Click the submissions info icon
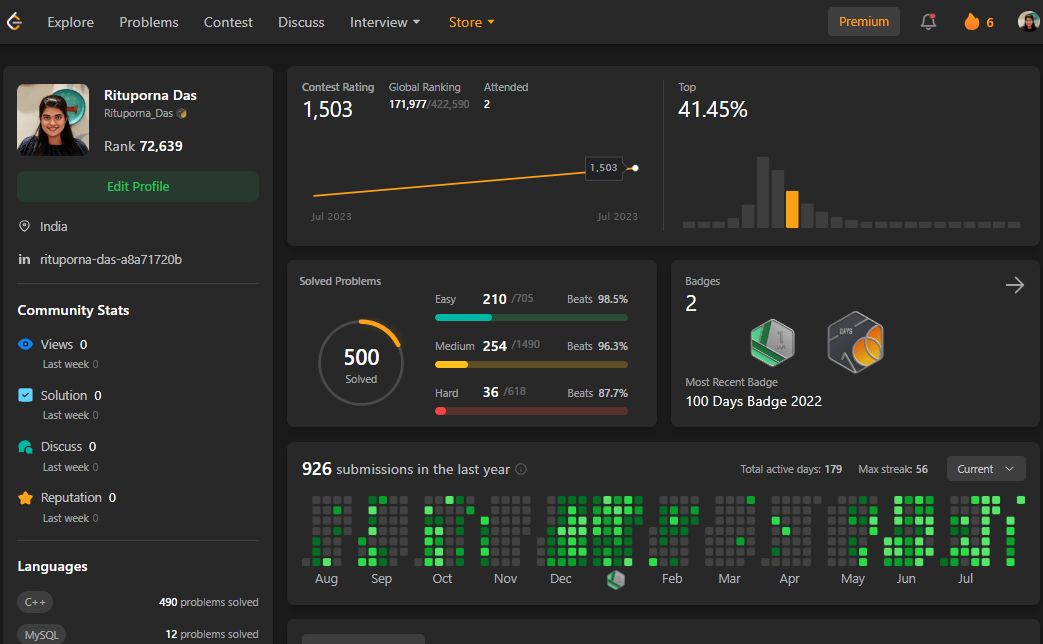The width and height of the screenshot is (1043, 644). click(521, 469)
